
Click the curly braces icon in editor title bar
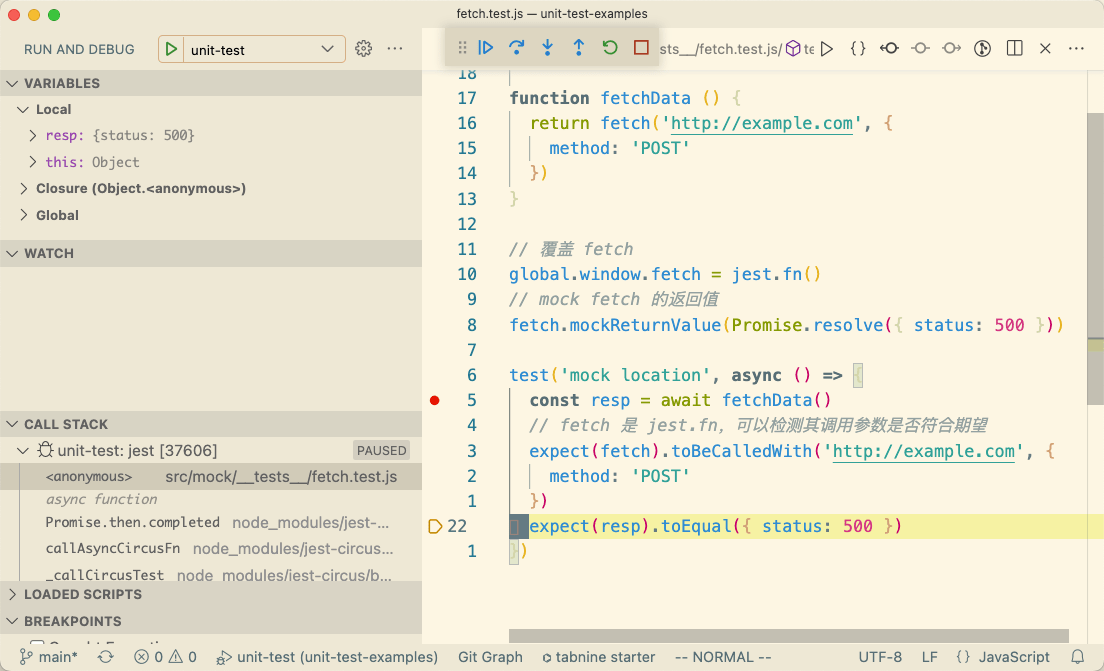(x=858, y=49)
